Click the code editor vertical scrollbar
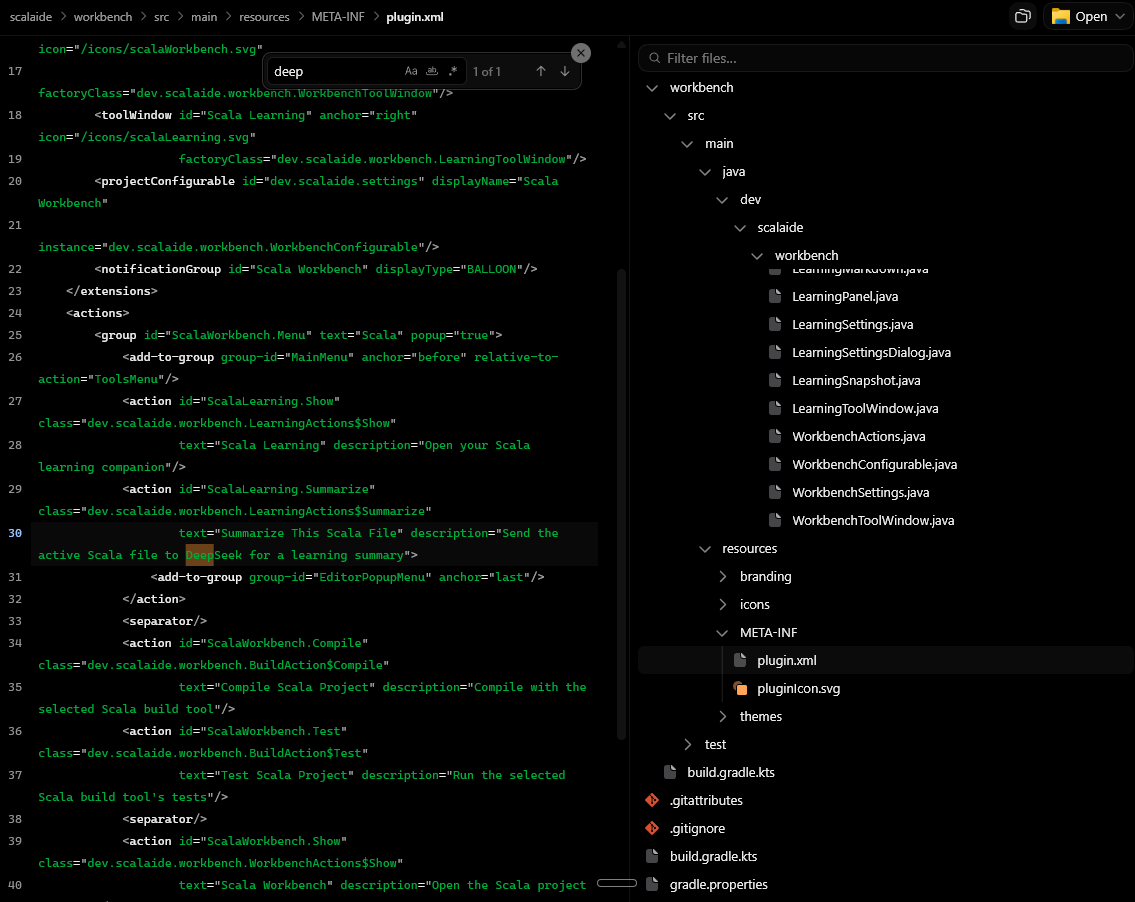 621,504
